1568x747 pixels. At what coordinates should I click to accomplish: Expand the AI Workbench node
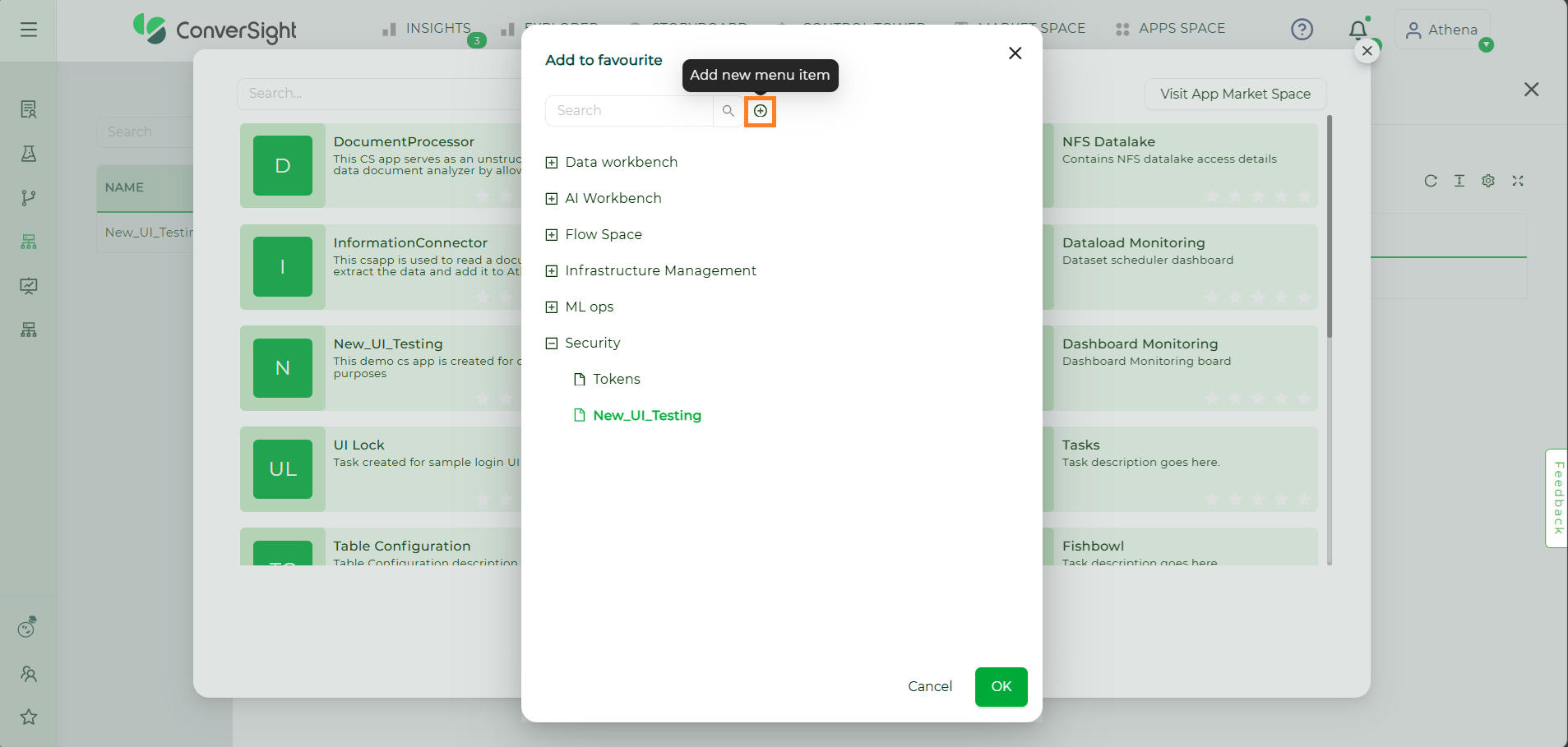click(552, 199)
